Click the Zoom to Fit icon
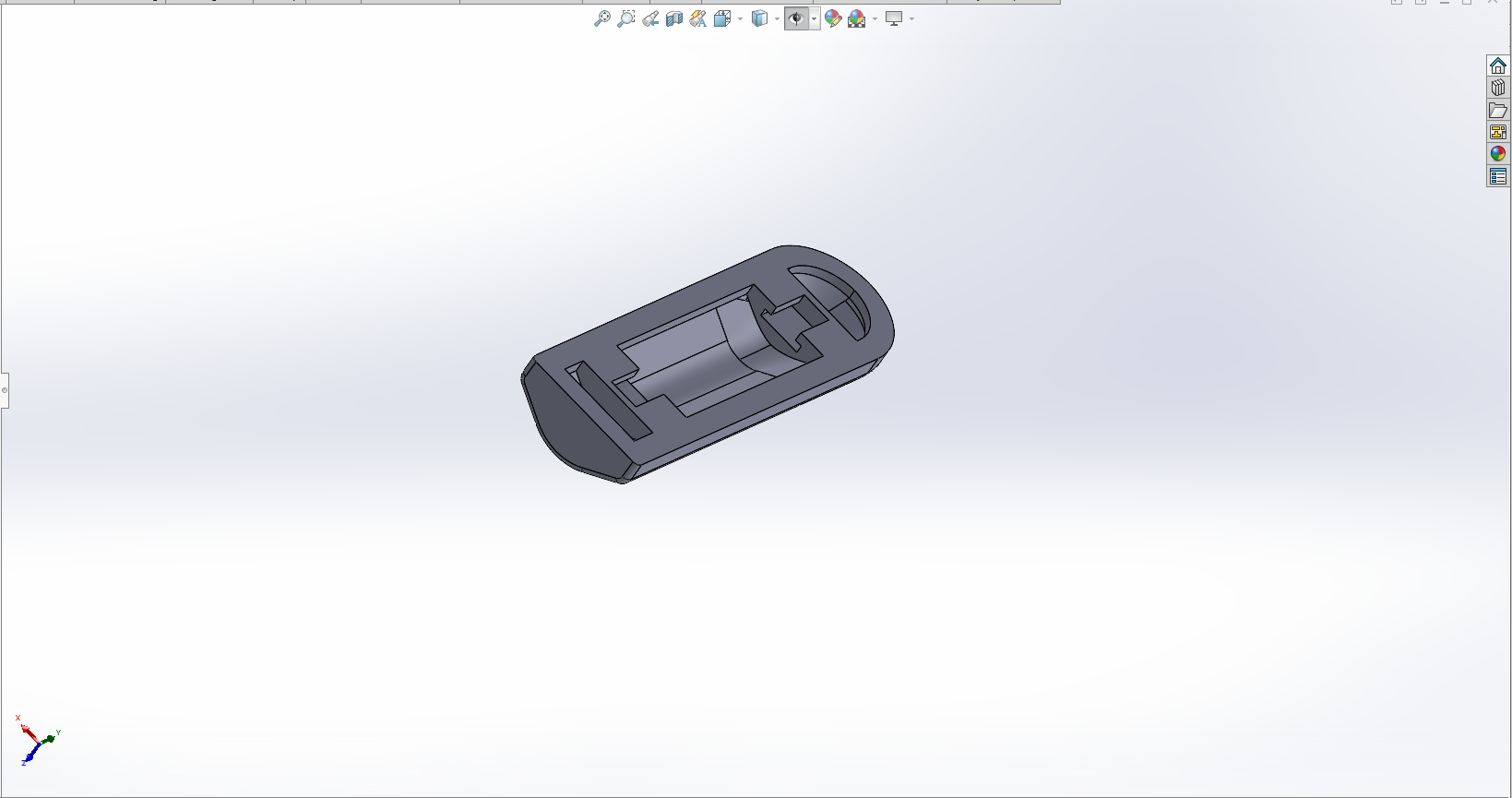Viewport: 1512px width, 798px height. pos(601,18)
